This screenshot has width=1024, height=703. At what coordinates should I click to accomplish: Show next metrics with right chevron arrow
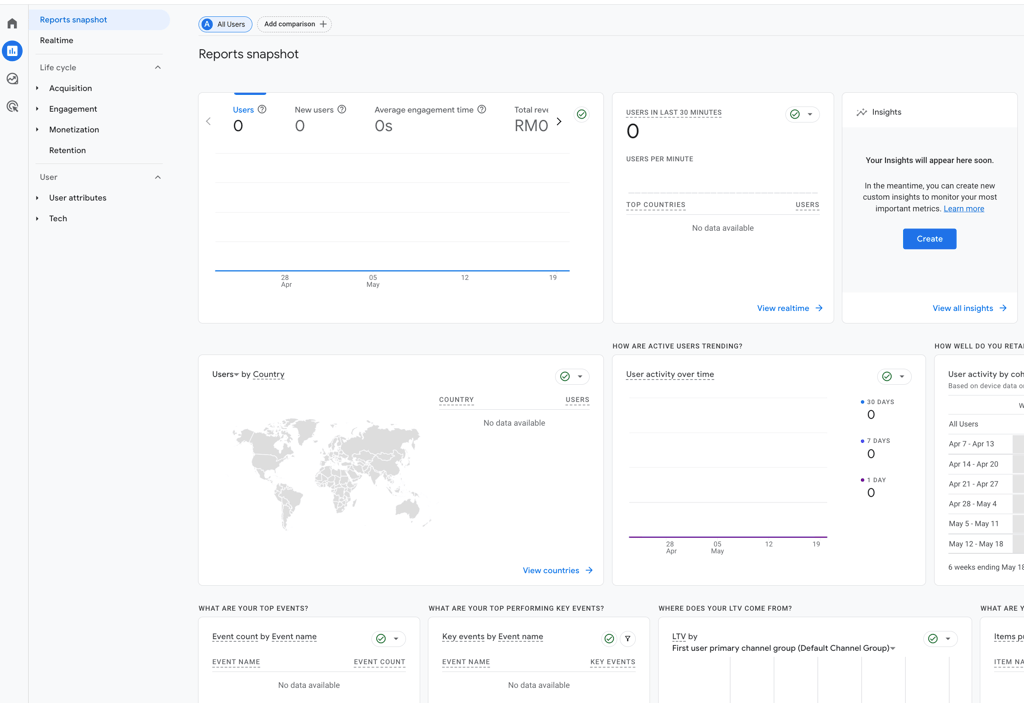click(559, 122)
